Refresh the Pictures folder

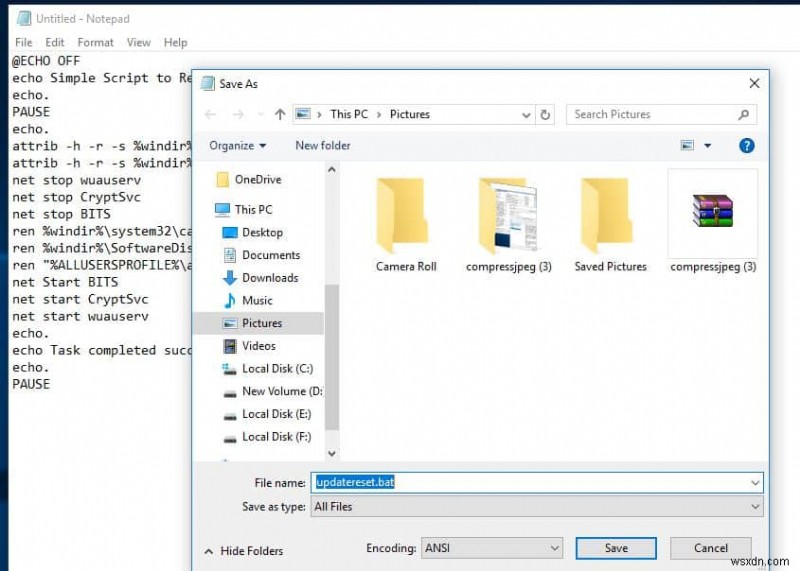tap(545, 115)
